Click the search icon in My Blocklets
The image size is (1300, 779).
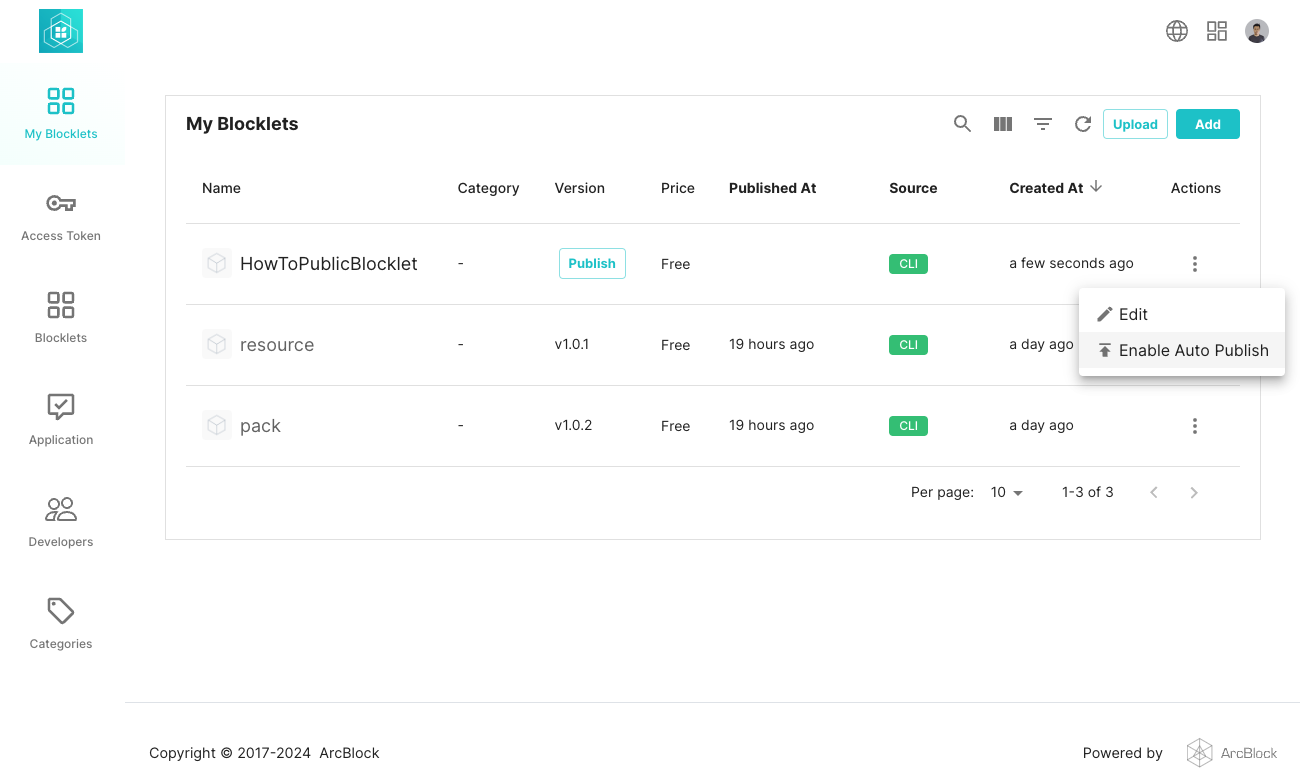(x=962, y=124)
